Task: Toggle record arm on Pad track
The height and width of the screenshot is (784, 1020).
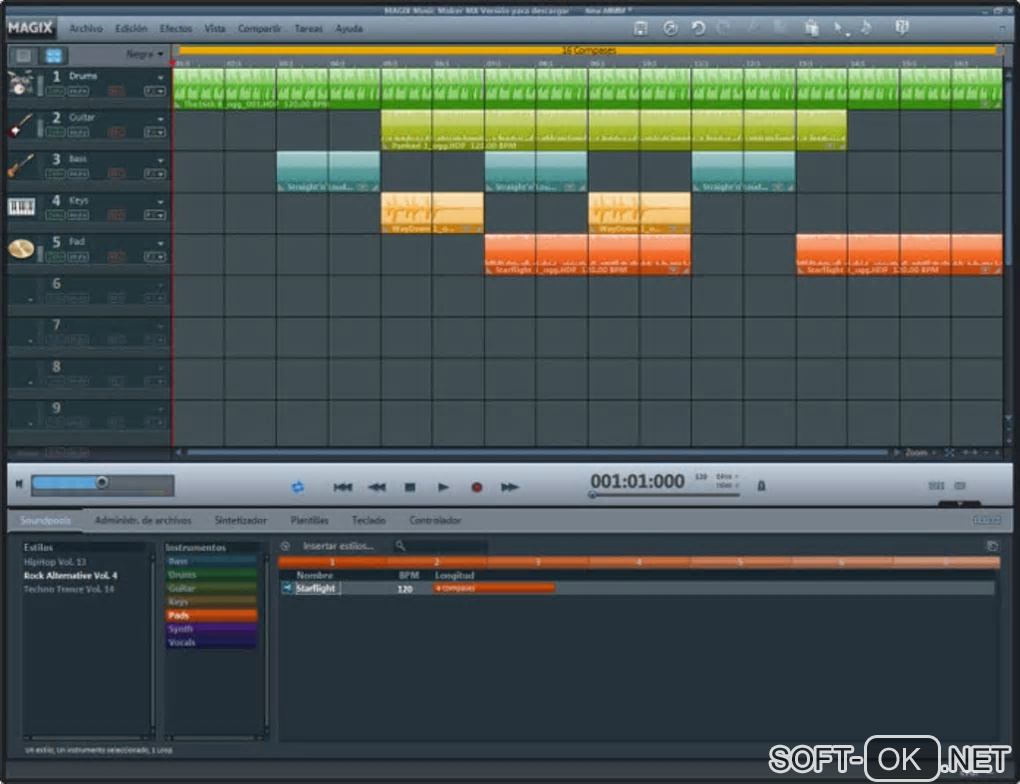Action: click(x=116, y=256)
